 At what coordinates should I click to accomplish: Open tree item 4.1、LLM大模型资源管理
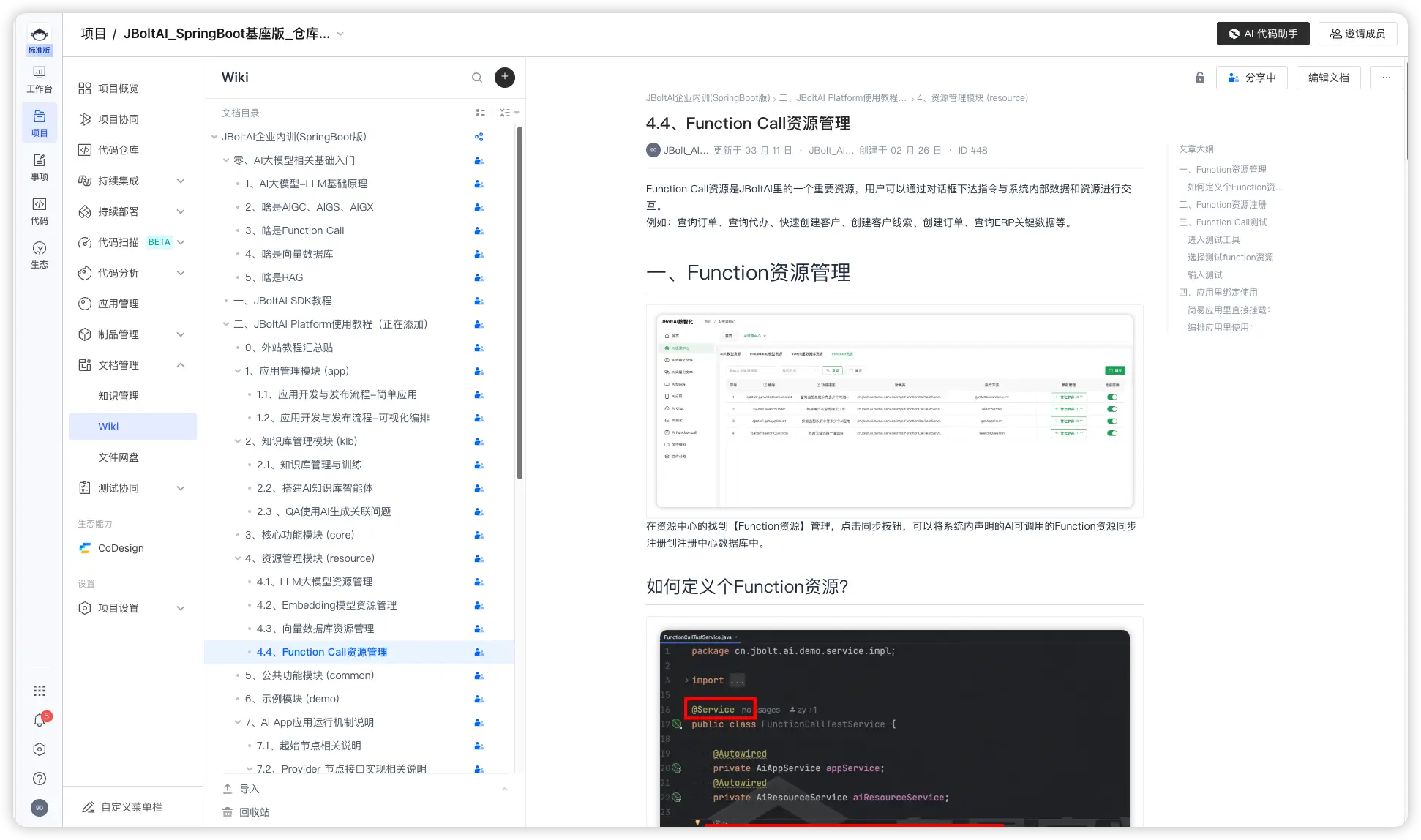pos(315,582)
